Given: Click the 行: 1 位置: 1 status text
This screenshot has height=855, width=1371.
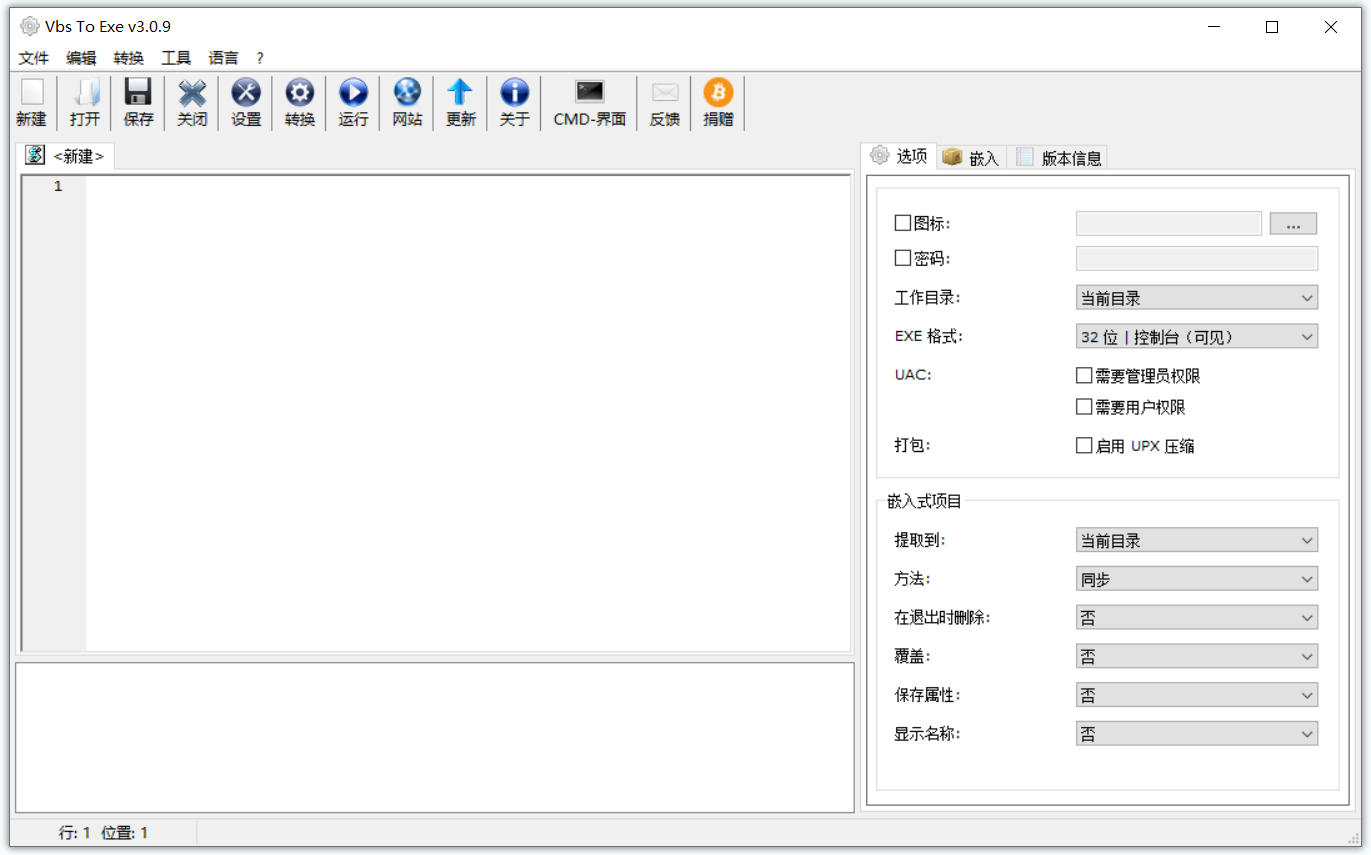Looking at the screenshot, I should [x=103, y=832].
